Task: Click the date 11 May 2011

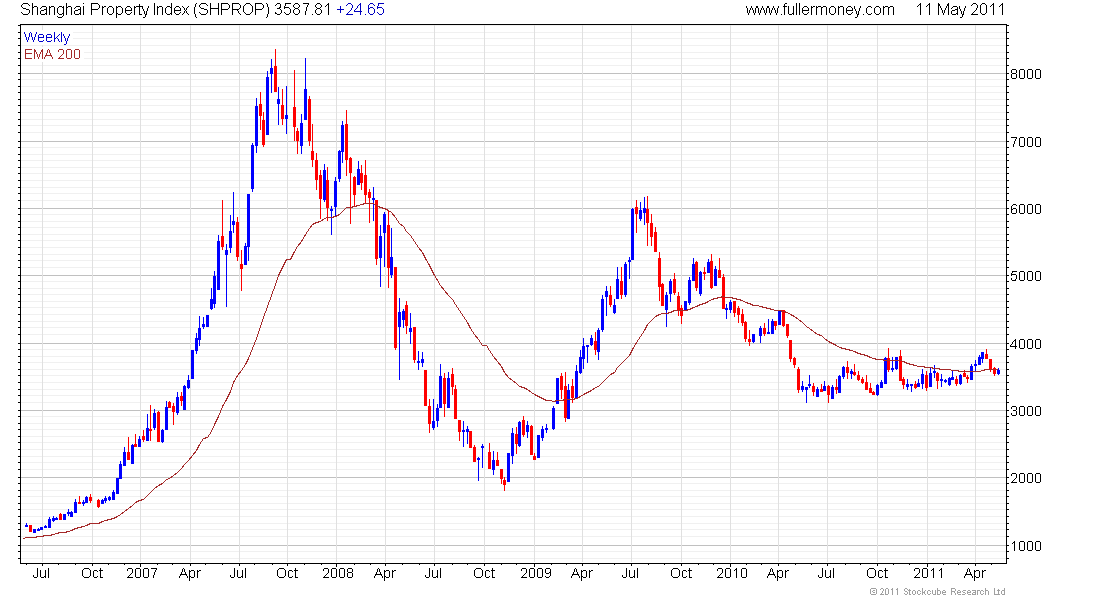Action: 960,10
